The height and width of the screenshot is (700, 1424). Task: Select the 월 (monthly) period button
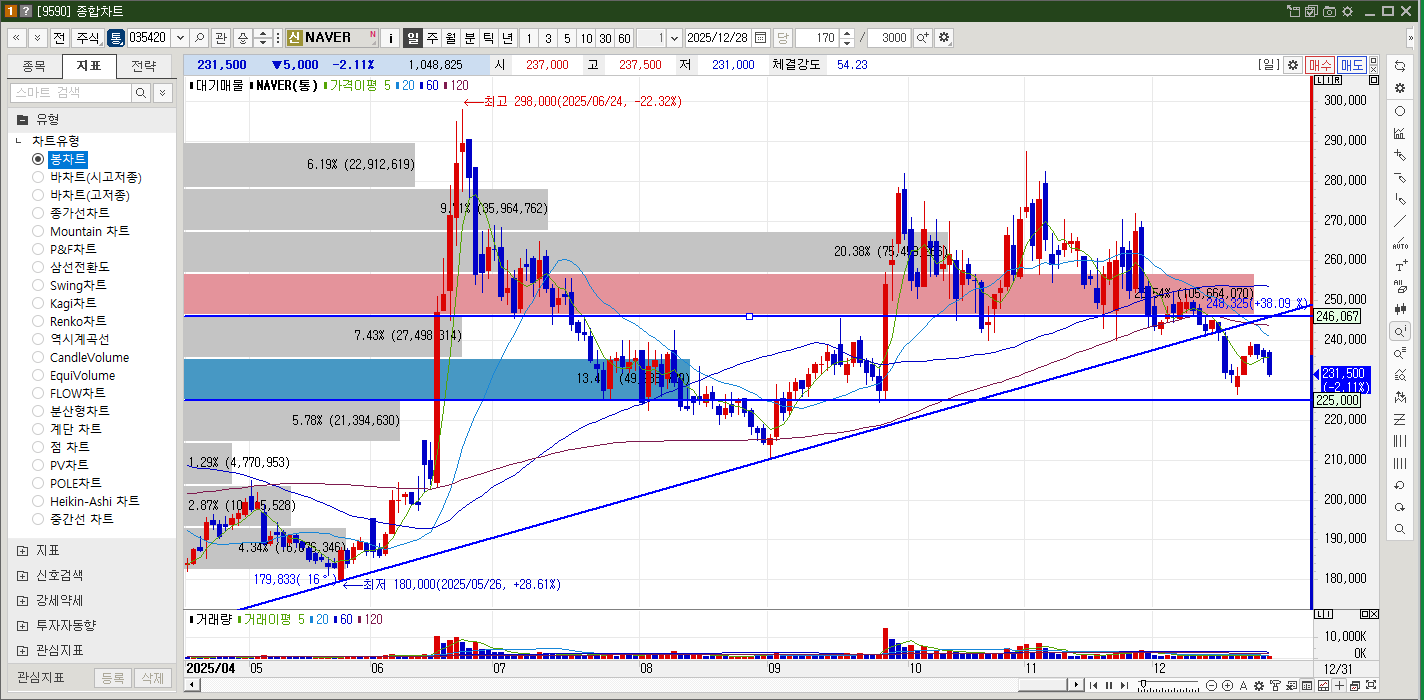451,38
